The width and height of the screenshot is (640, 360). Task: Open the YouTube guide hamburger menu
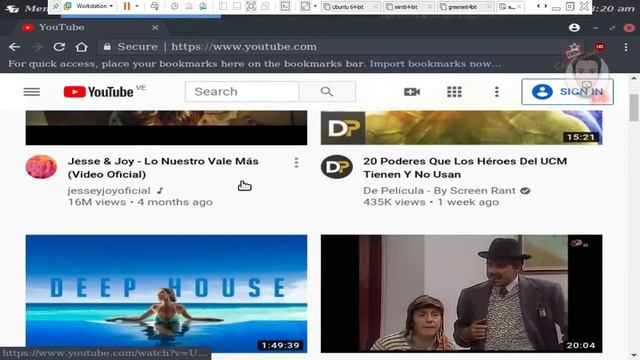click(x=32, y=92)
